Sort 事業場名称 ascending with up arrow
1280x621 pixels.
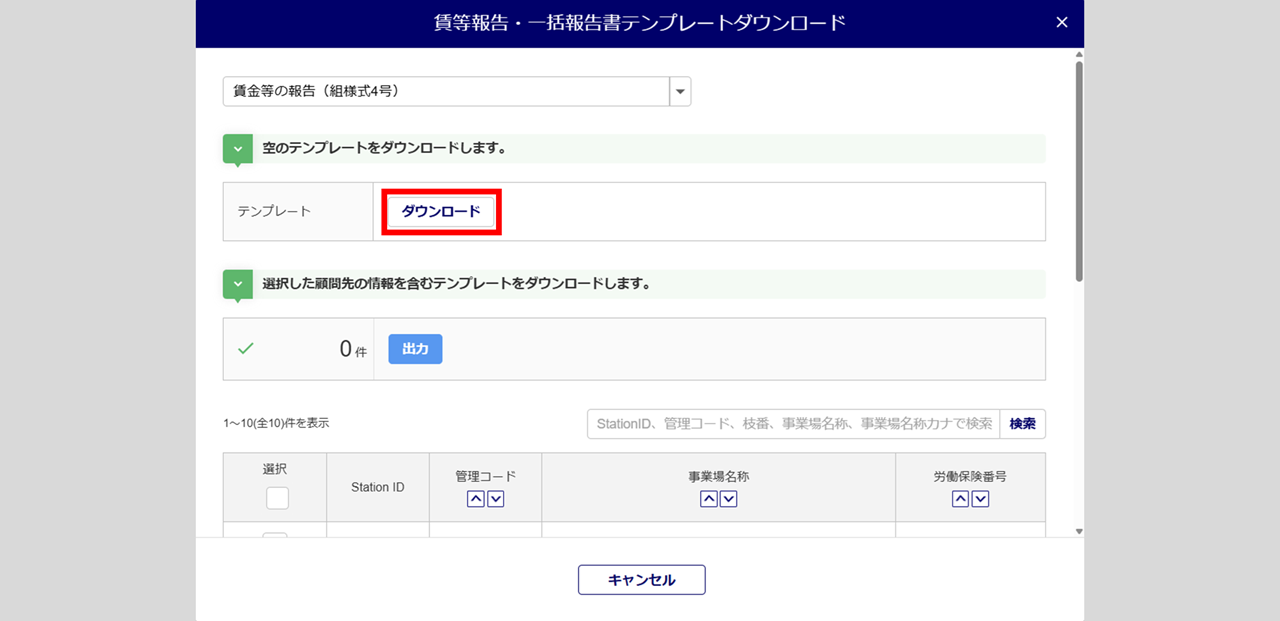point(708,499)
